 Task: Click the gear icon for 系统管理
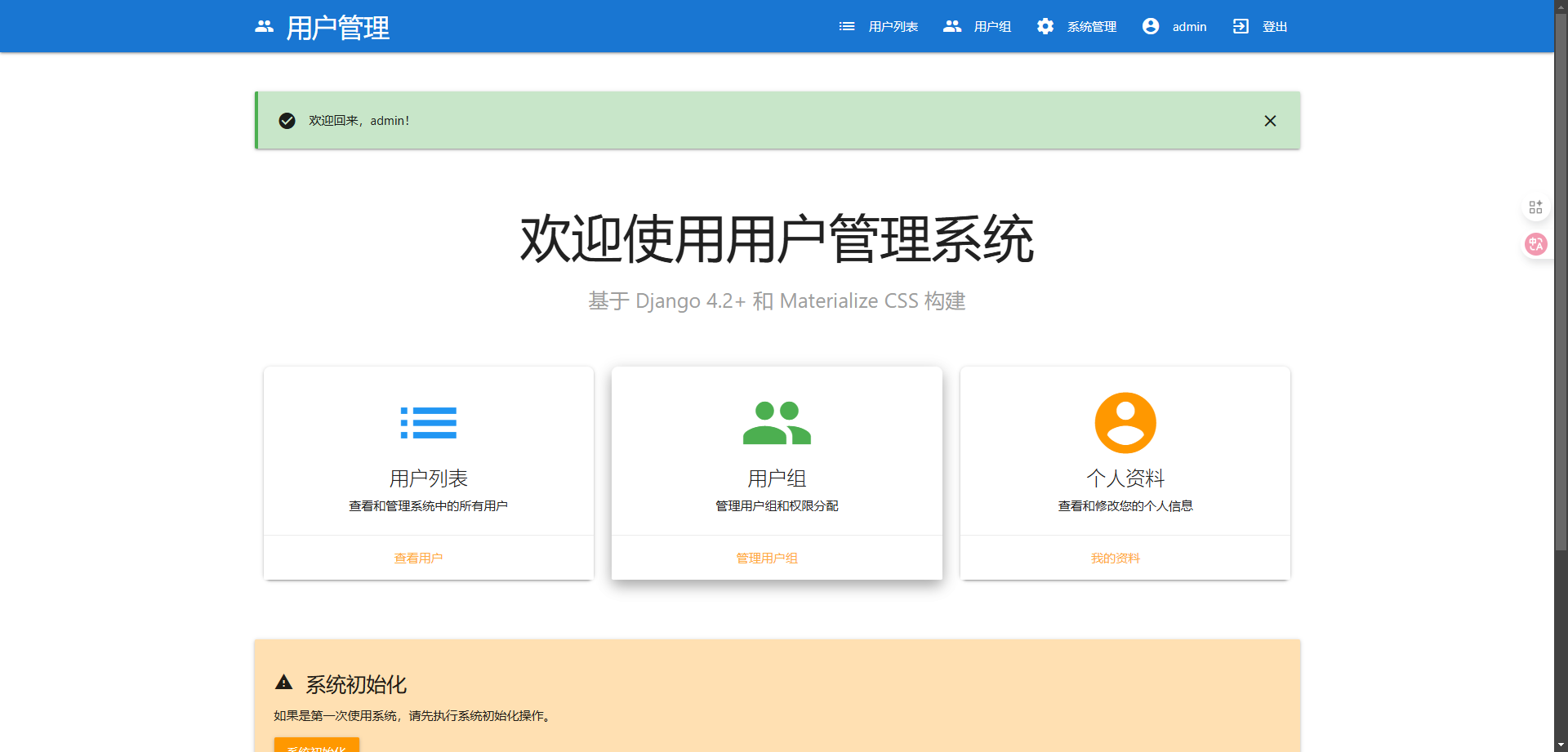pyautogui.click(x=1045, y=27)
